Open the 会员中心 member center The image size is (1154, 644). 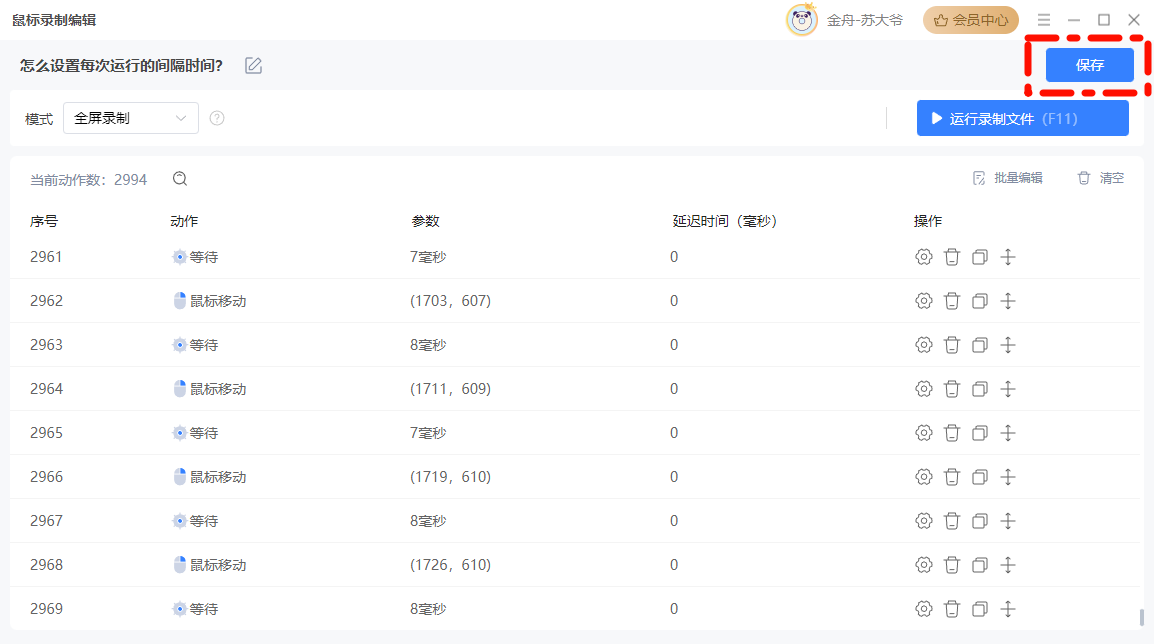(970, 20)
